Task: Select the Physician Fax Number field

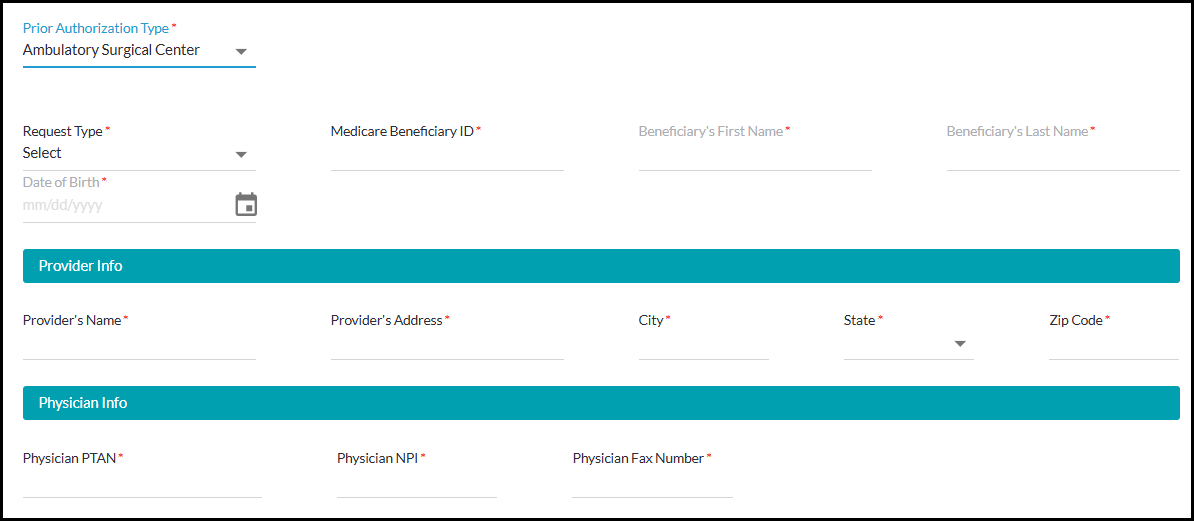Action: [652, 483]
